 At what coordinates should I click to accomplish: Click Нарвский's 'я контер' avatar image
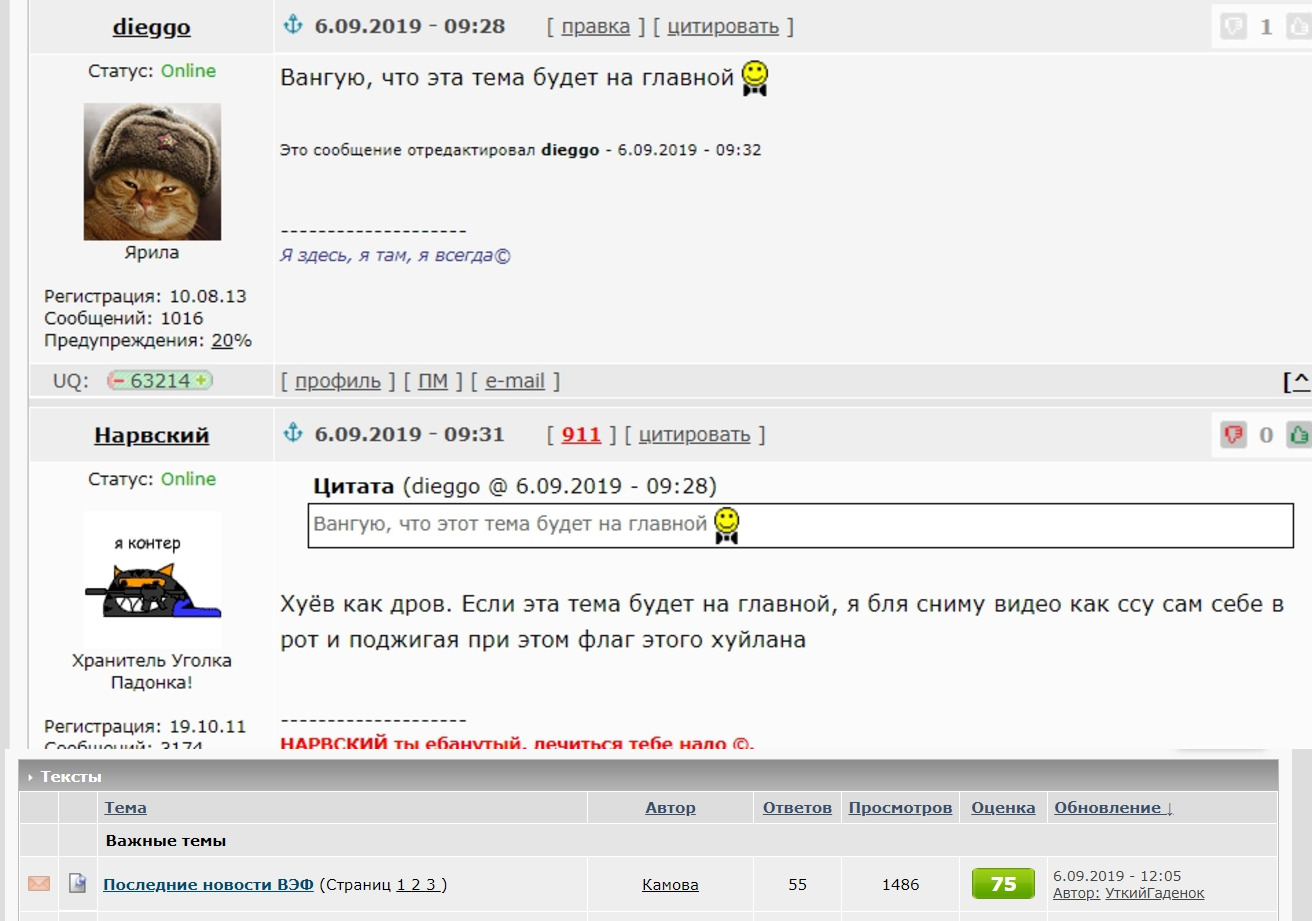152,579
